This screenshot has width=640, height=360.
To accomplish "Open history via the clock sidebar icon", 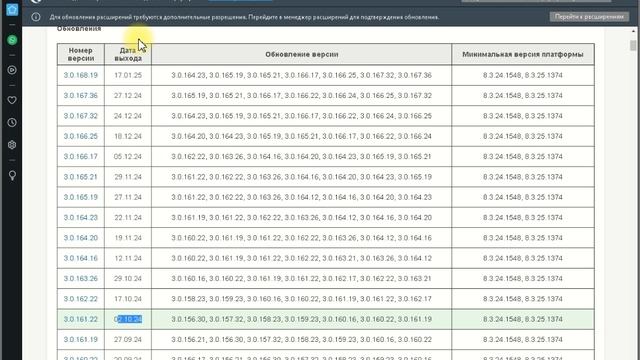I will tap(12, 122).
